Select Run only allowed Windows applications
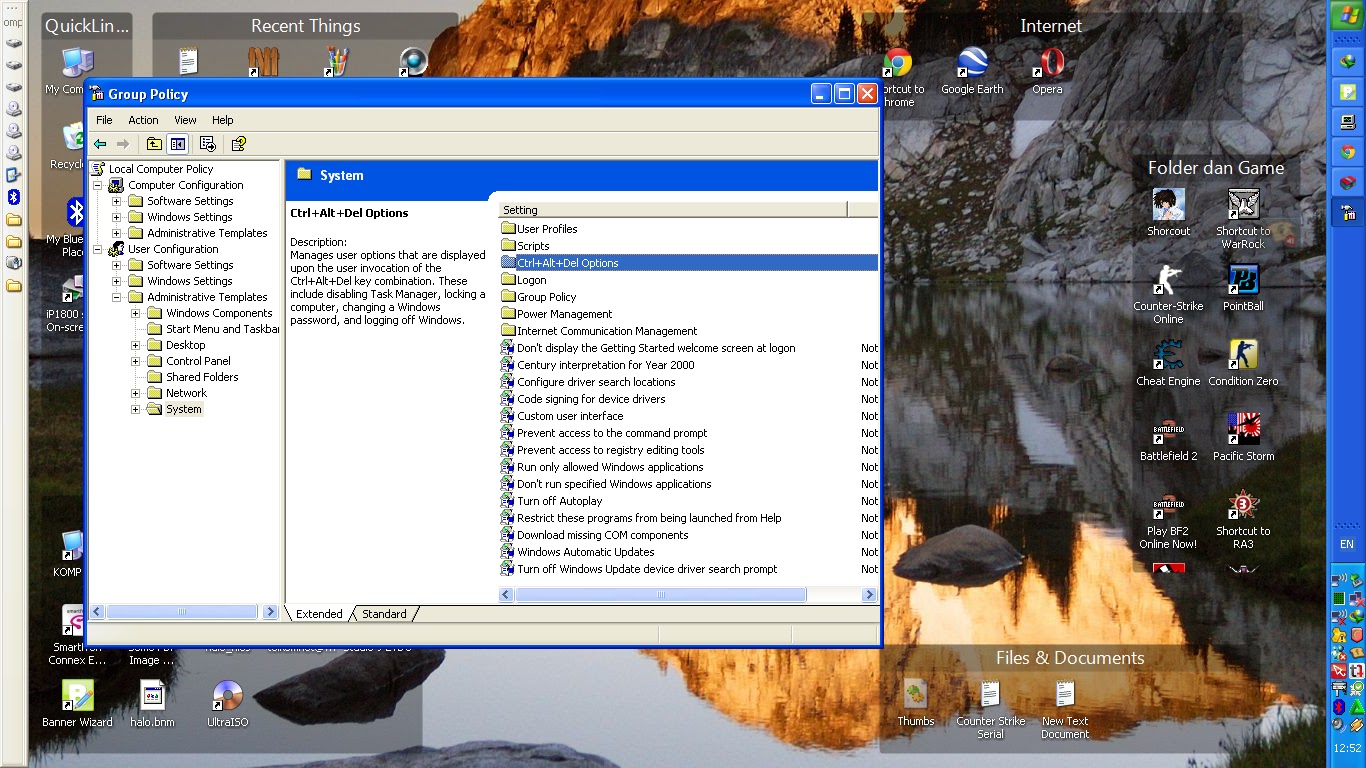Viewport: 1366px width, 768px height. 610,467
